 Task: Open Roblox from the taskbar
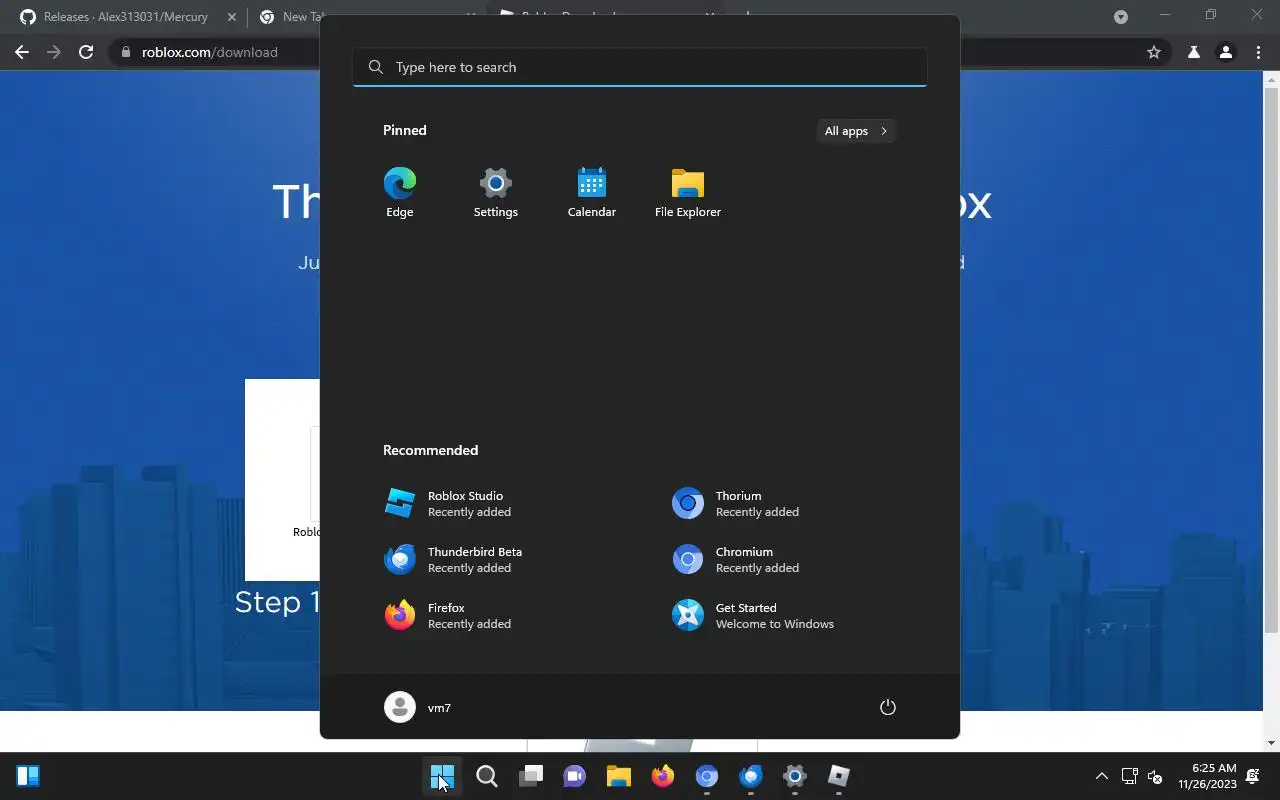point(838,776)
